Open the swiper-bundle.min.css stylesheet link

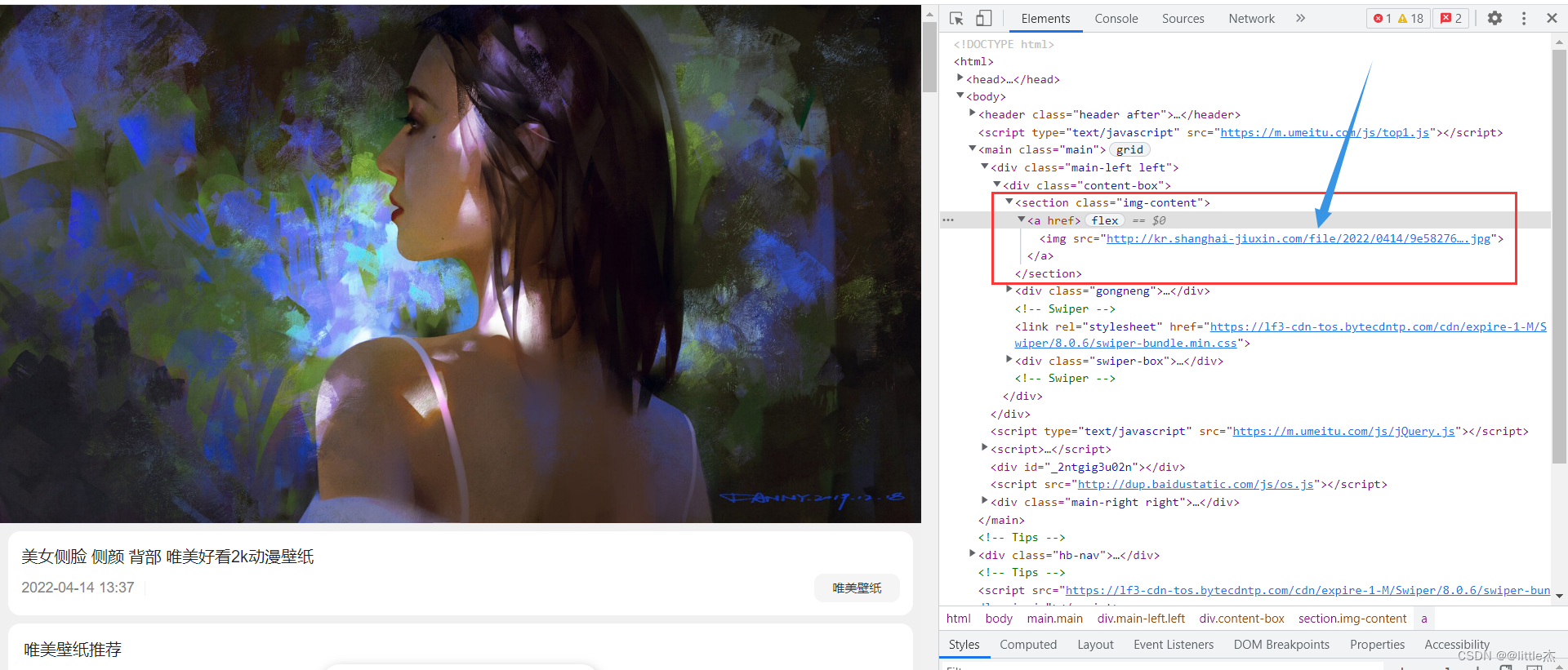[x=1281, y=335]
